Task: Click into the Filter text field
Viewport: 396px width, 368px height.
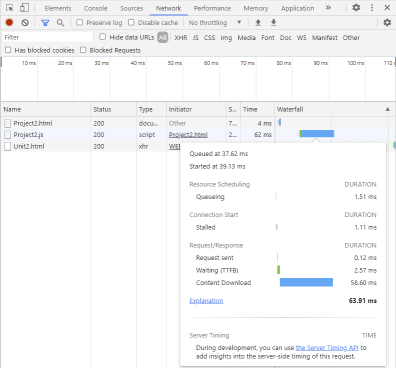Action: coord(48,37)
